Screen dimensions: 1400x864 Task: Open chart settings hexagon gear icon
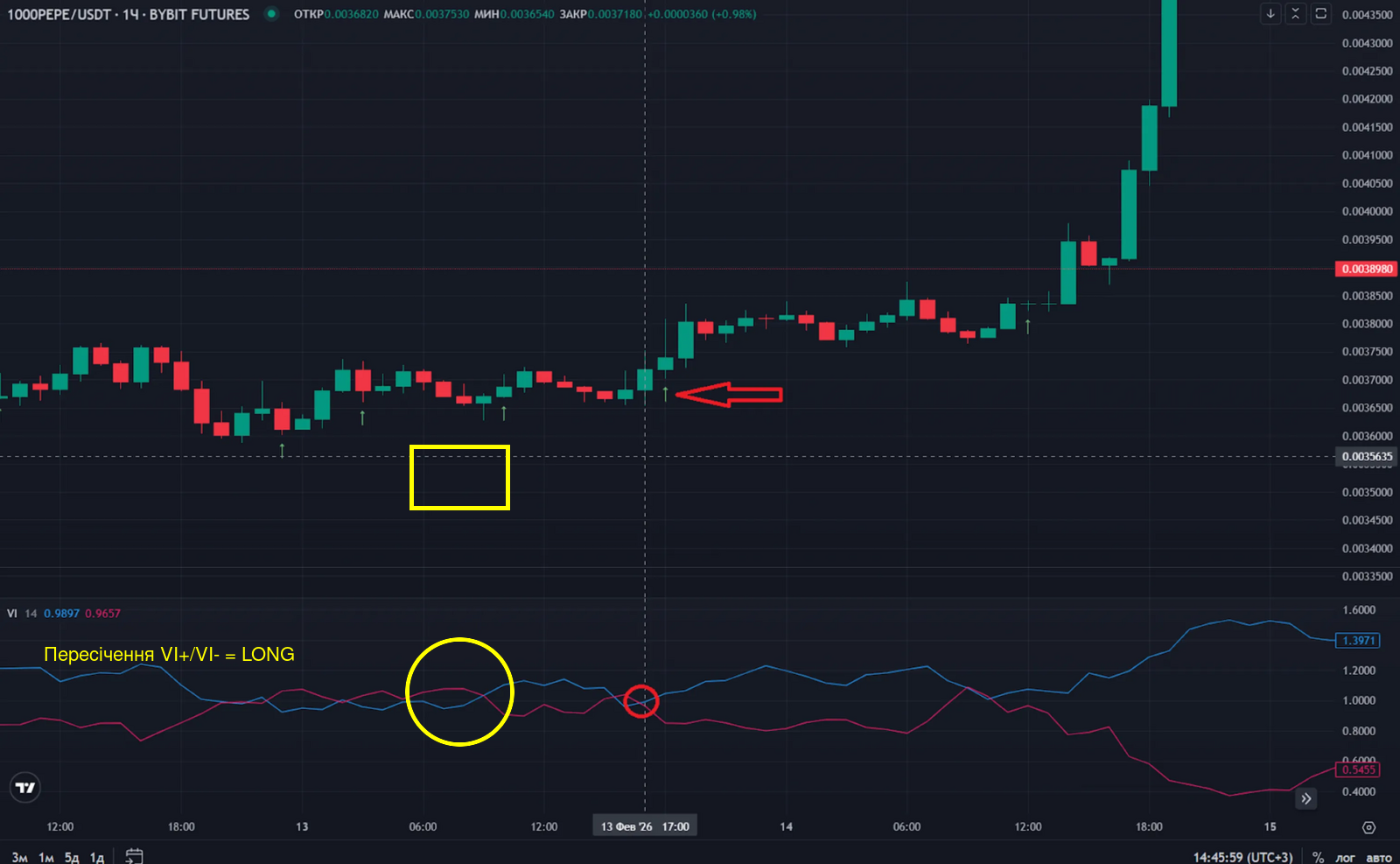(x=1369, y=827)
